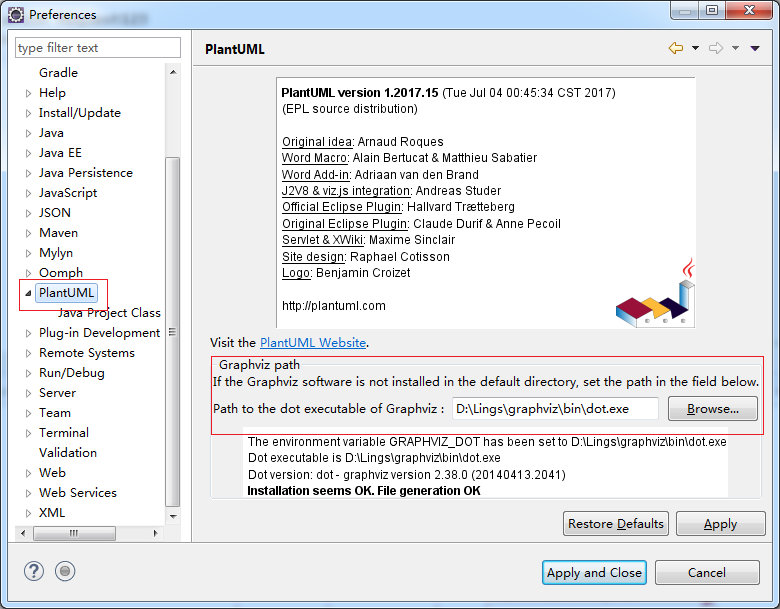Expand the Oomph tree node
Screen dimensions: 780x609
pos(28,273)
